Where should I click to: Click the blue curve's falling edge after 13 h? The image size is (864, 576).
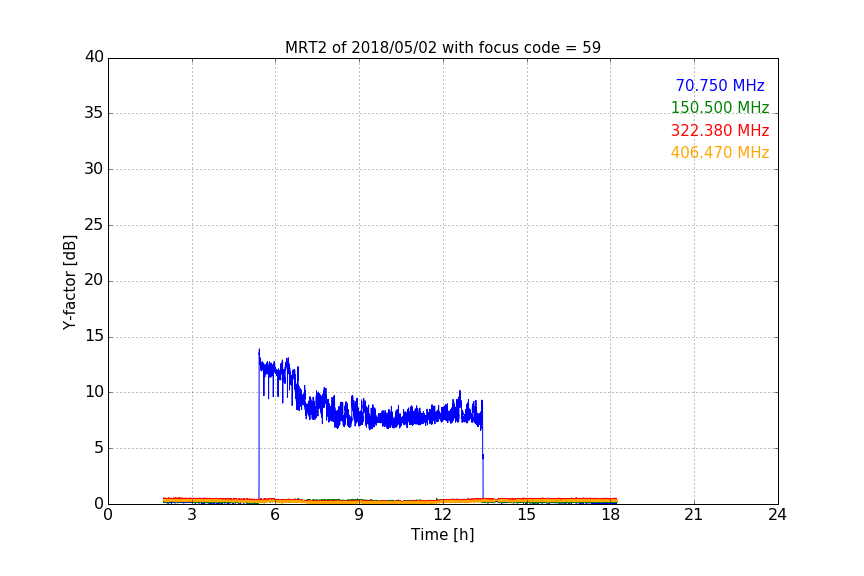tap(483, 457)
